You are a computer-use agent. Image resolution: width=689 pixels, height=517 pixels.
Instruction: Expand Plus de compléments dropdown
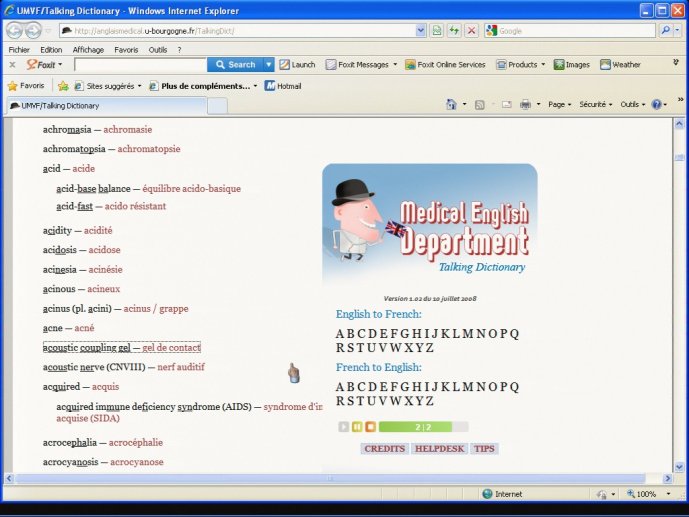point(255,86)
